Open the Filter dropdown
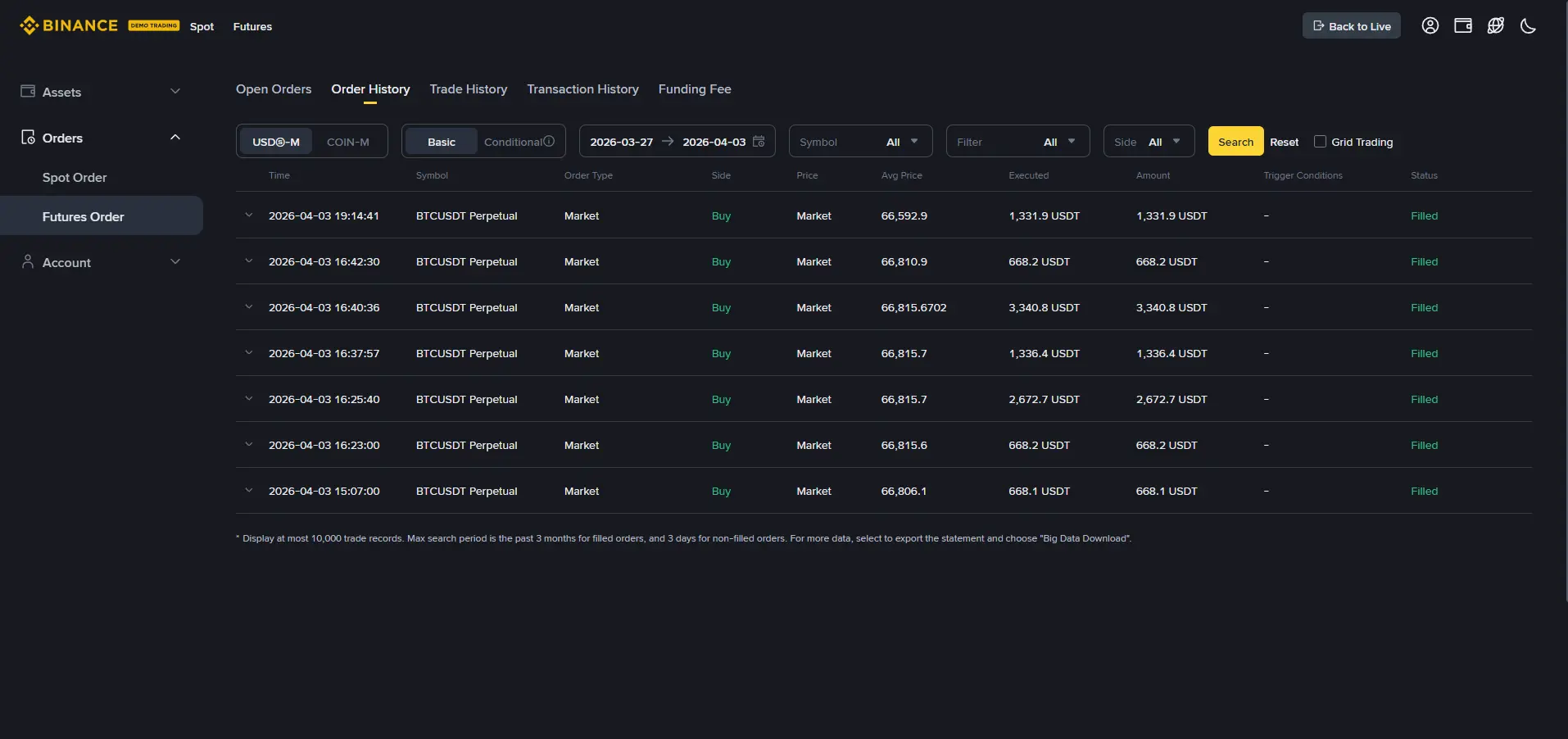This screenshot has height=739, width=1568. (x=1017, y=141)
